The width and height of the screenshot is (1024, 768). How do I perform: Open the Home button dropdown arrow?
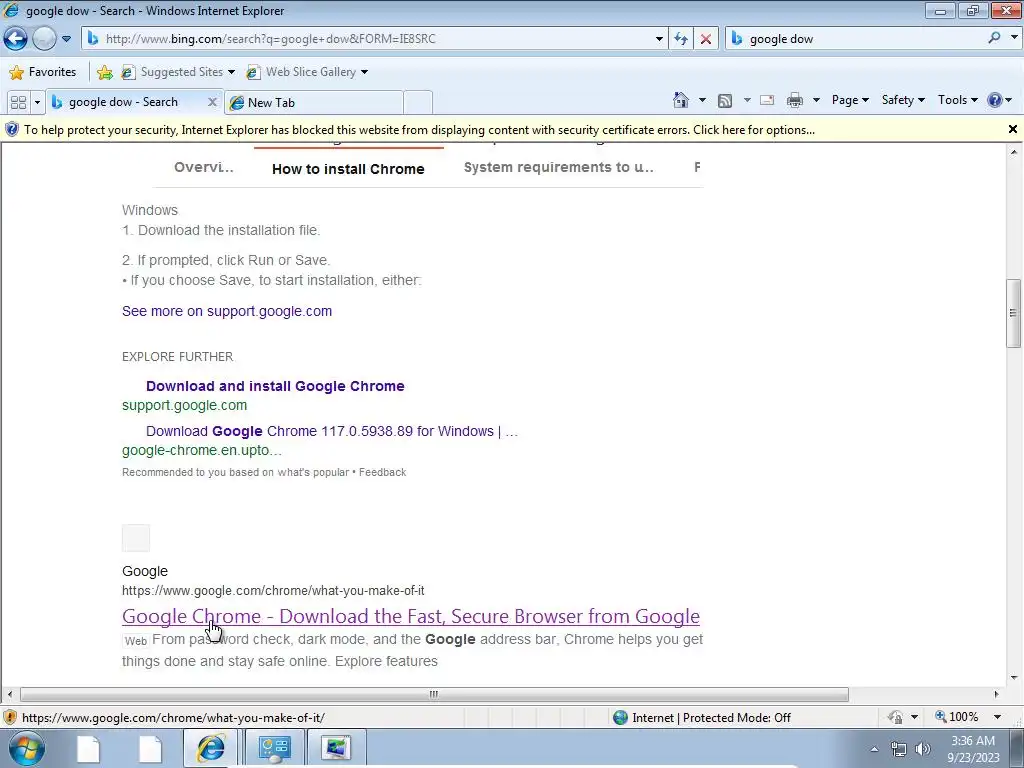click(702, 100)
